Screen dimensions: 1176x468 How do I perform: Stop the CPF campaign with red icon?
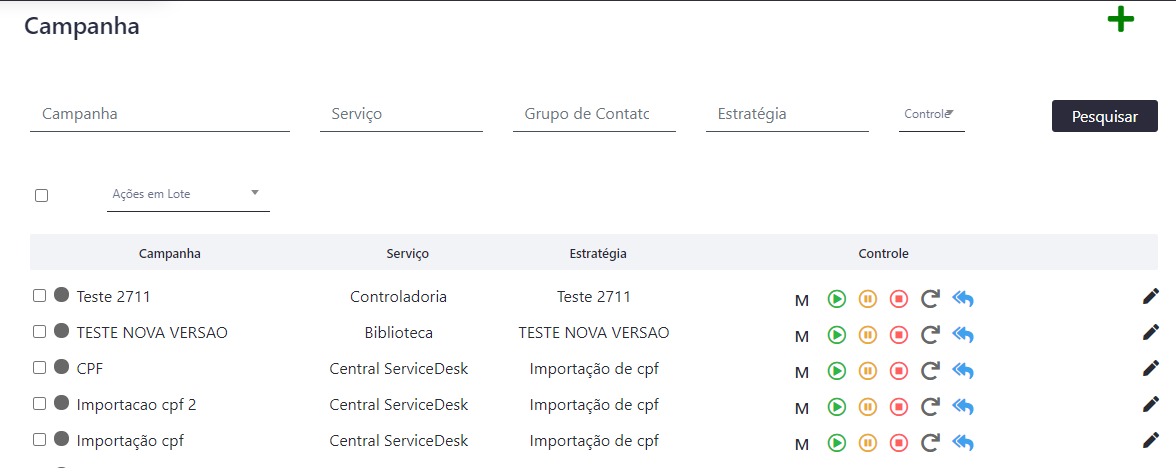tap(898, 370)
